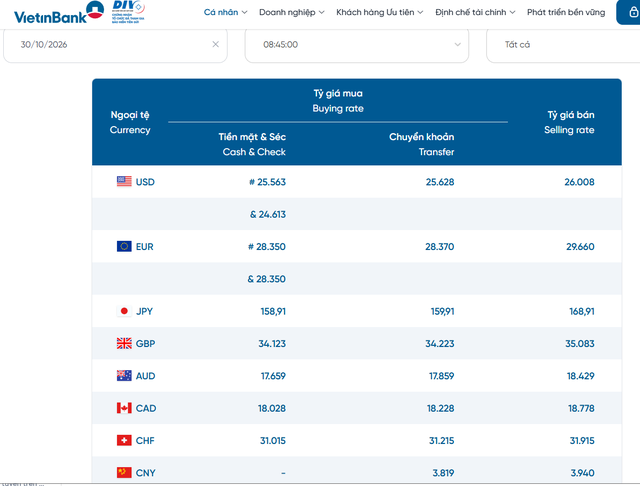The image size is (640, 486).
Task: Open the Định chế tài chính menu
Action: coord(471,12)
